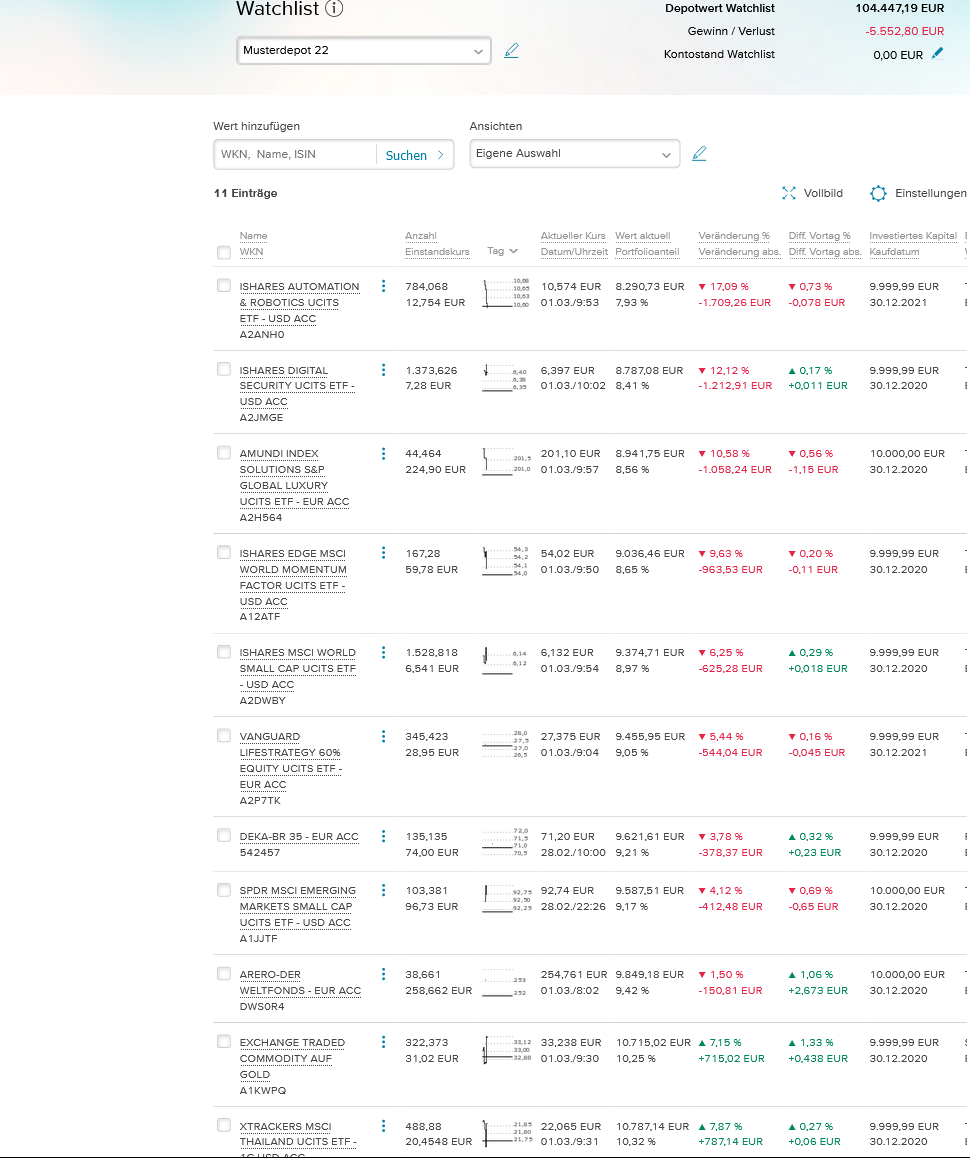The image size is (970, 1158).
Task: Open the Musterdepot 22 dropdown
Action: click(364, 50)
